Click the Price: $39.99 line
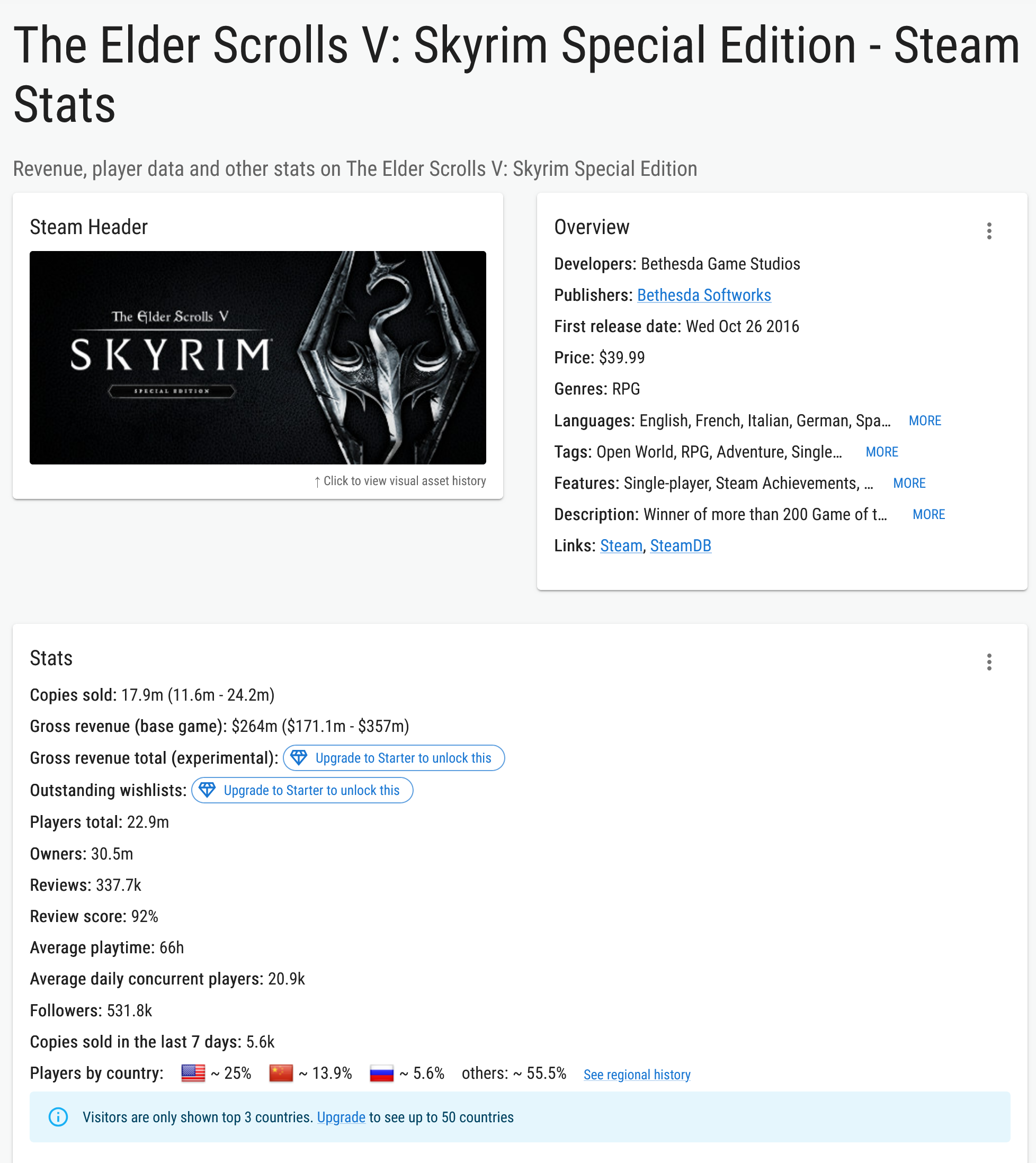Image resolution: width=1036 pixels, height=1163 pixels. [600, 358]
